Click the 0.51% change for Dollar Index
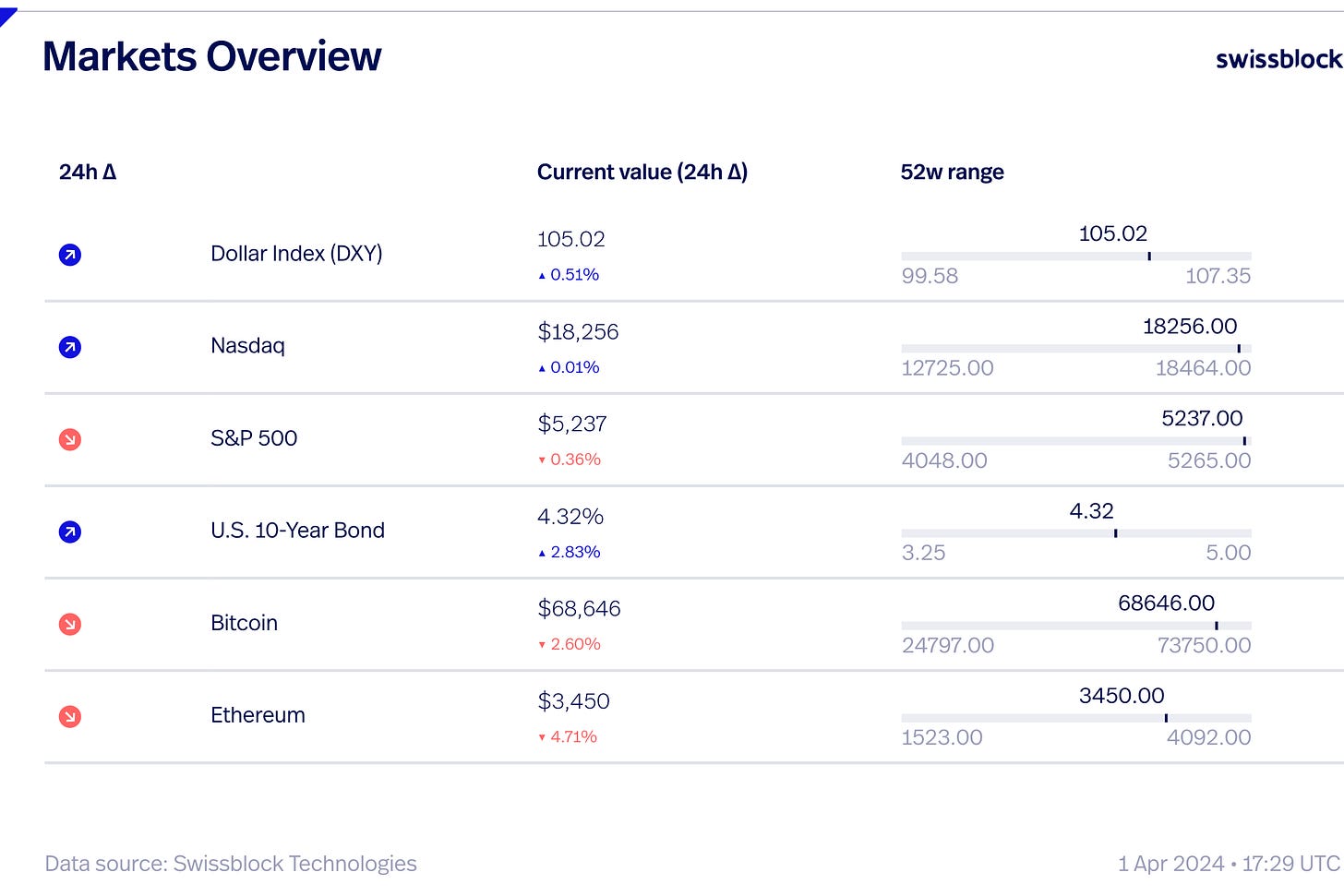The image size is (1344, 896). click(x=569, y=275)
